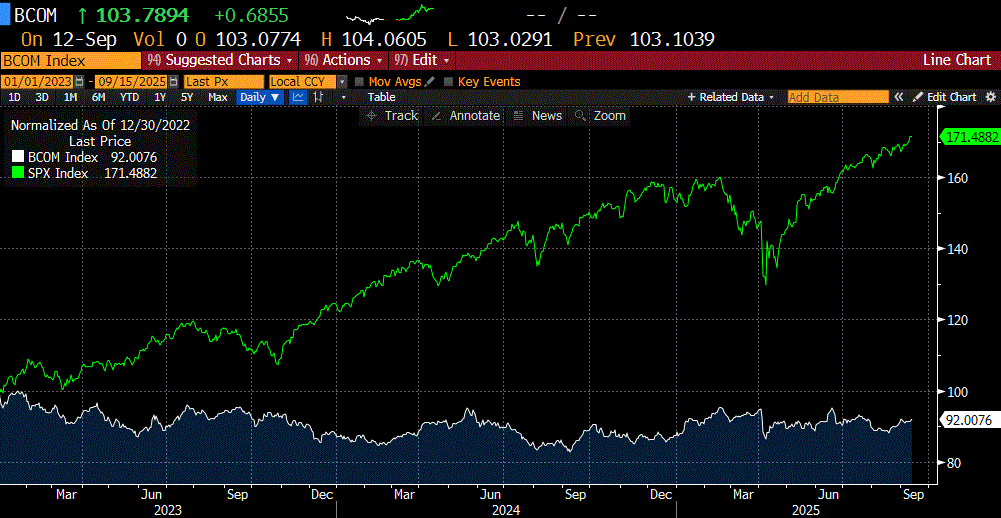Click the BCOM Index security field
This screenshot has width=1001, height=518.
point(71,60)
